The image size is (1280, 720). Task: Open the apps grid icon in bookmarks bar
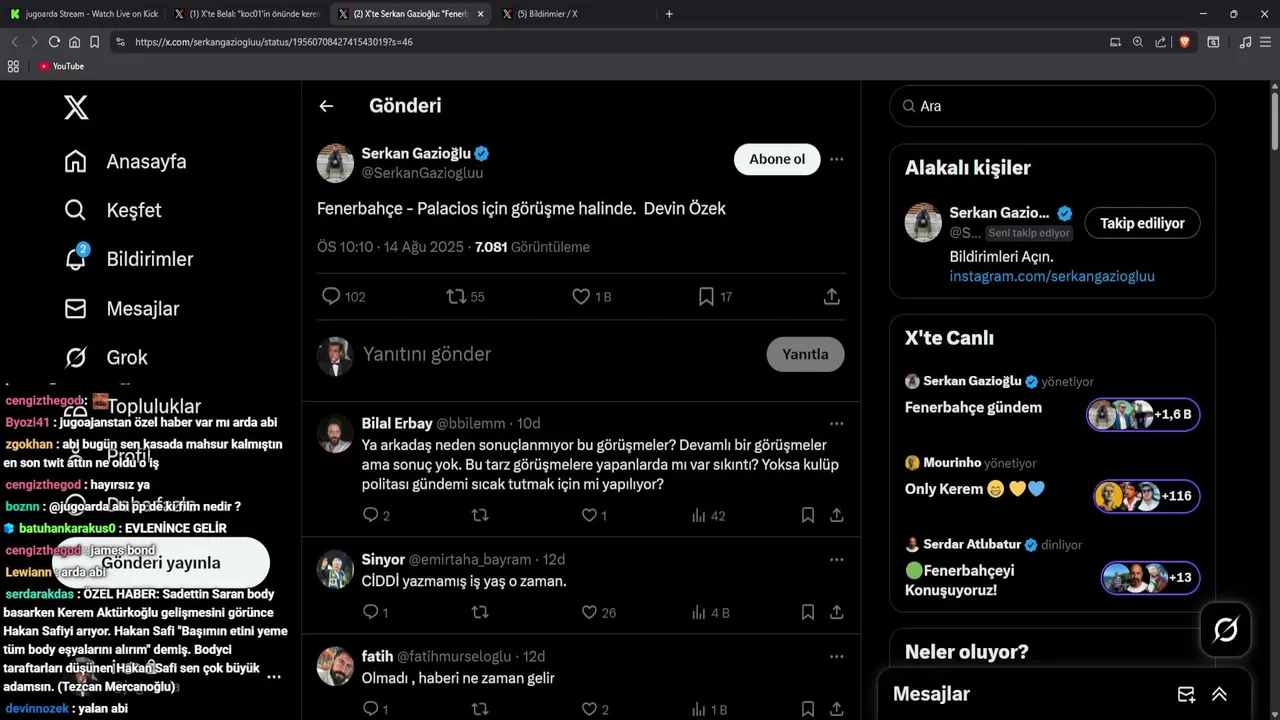pyautogui.click(x=13, y=66)
